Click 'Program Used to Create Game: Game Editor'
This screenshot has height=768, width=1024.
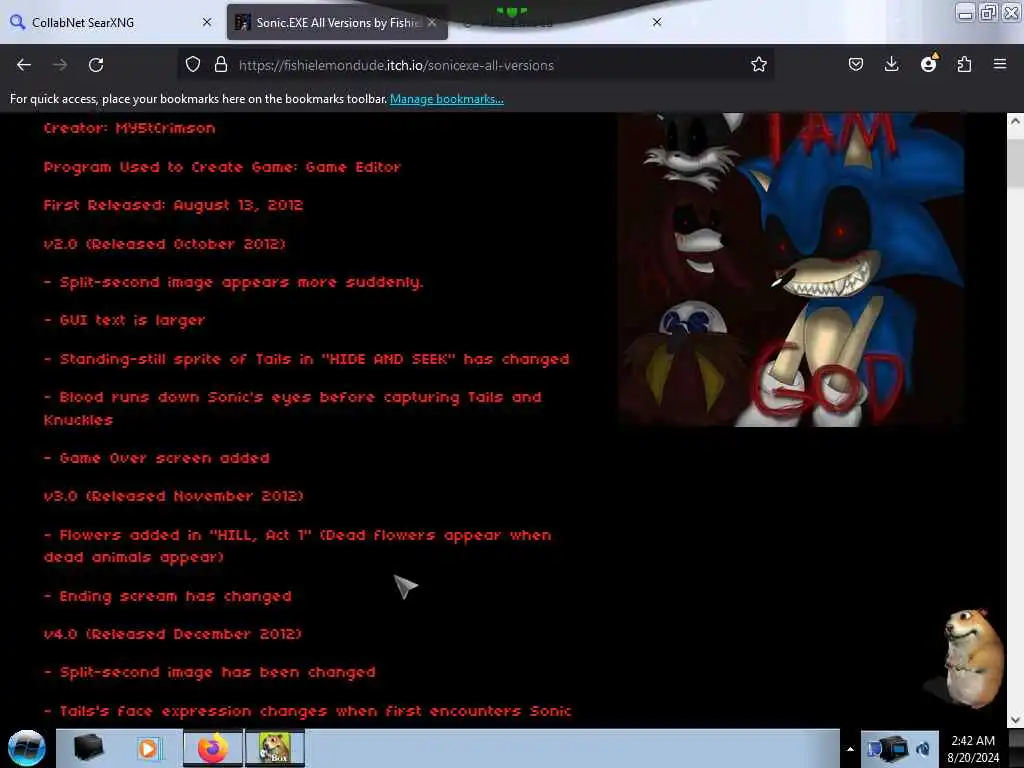[x=222, y=167]
